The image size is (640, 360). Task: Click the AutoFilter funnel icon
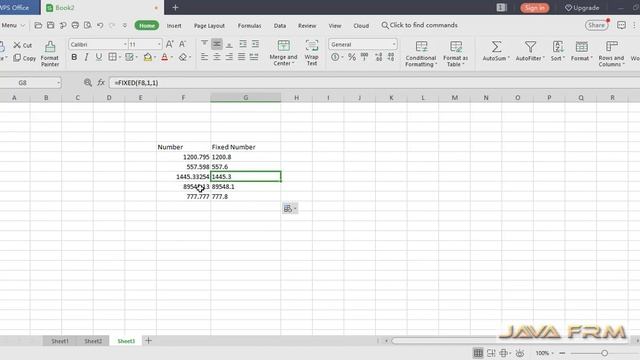[x=530, y=47]
